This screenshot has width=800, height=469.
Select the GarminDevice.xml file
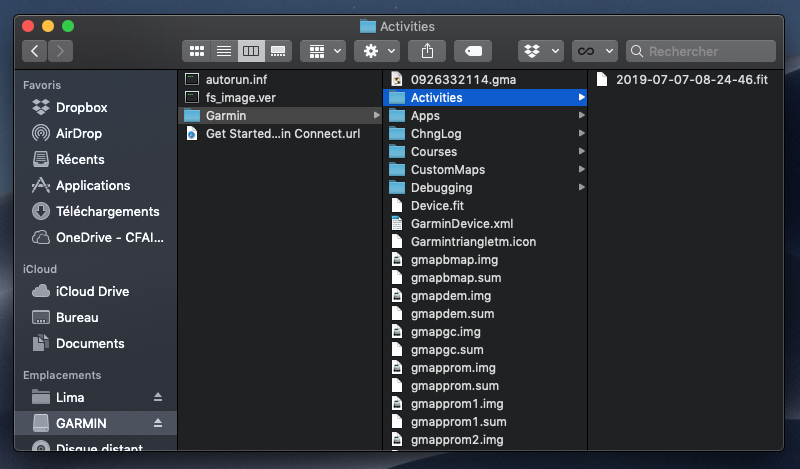pyautogui.click(x=485, y=224)
